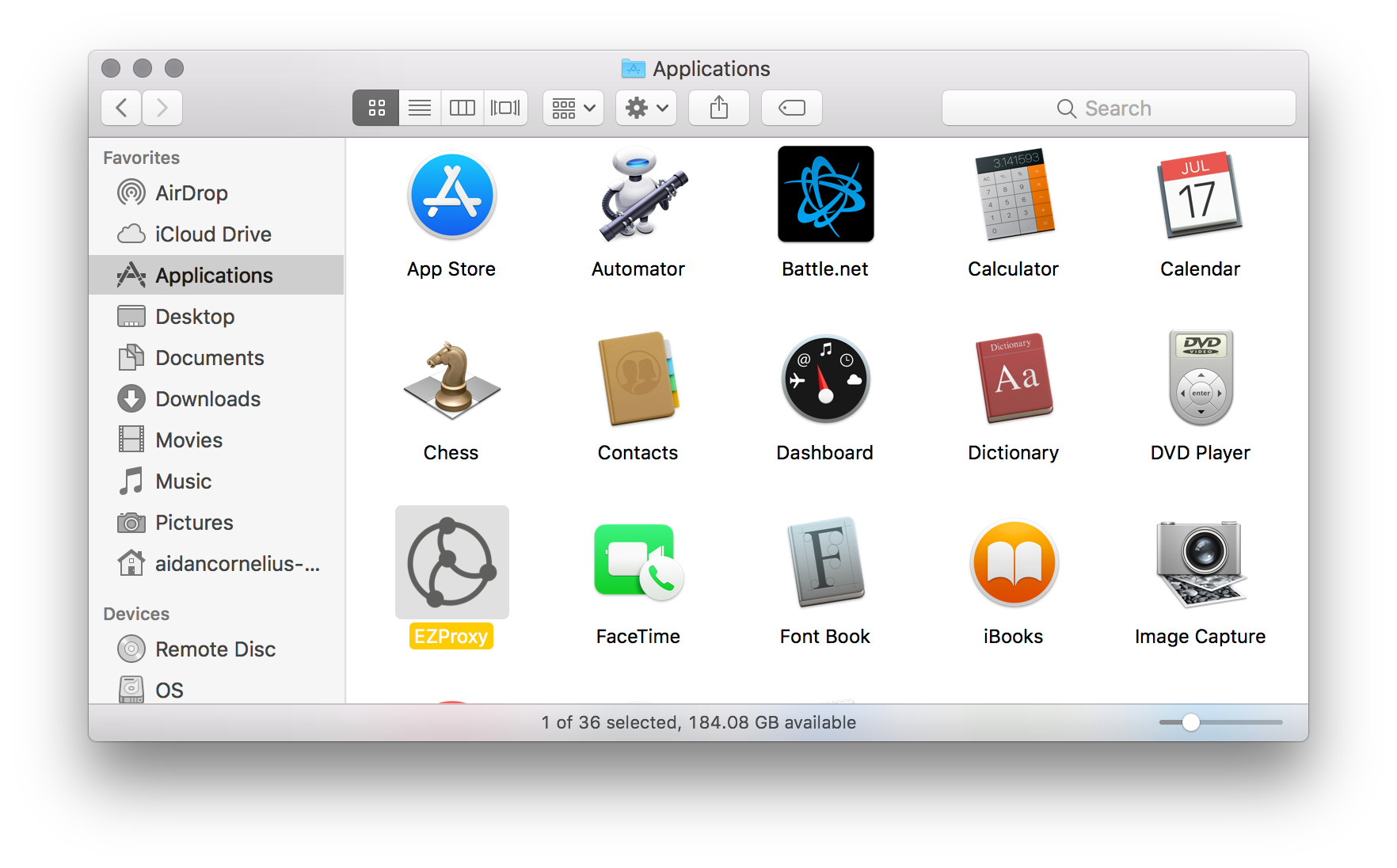The width and height of the screenshot is (1397, 868).
Task: Click the Chess knight icon
Action: (451, 380)
